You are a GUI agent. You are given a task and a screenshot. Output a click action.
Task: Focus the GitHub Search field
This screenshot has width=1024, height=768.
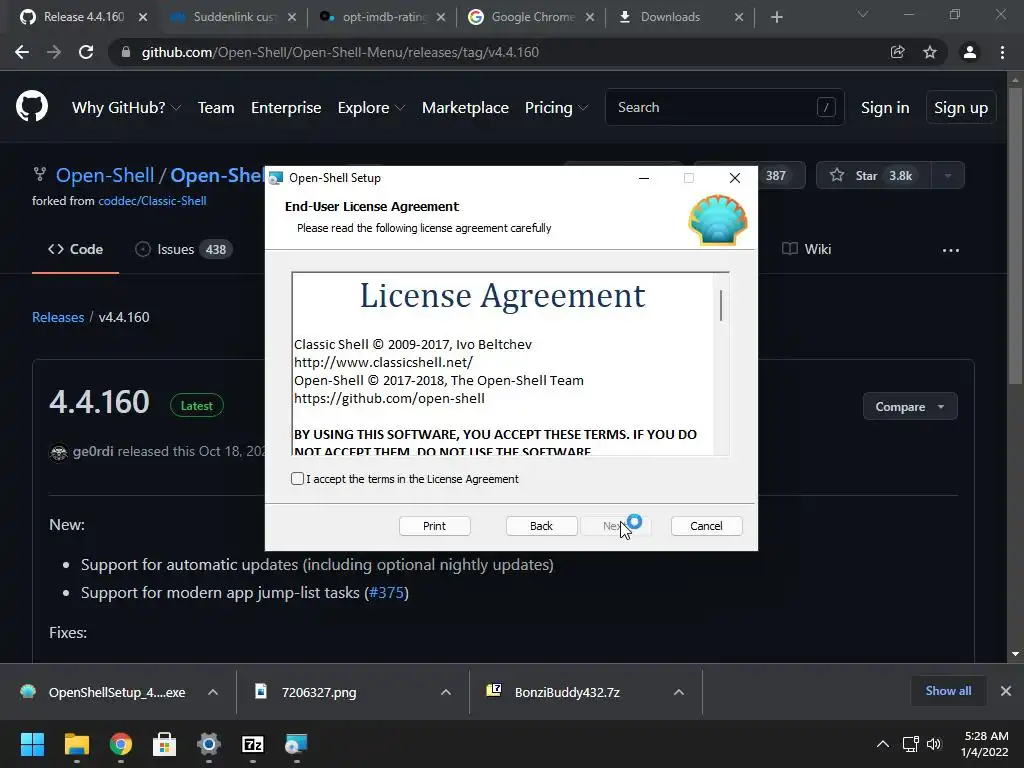(725, 107)
